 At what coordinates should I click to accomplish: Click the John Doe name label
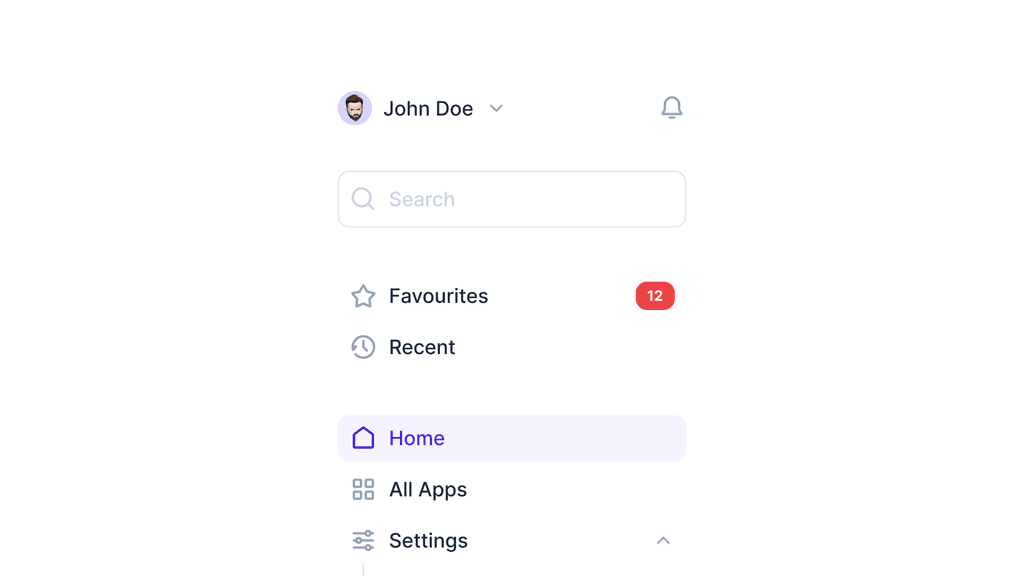click(429, 108)
